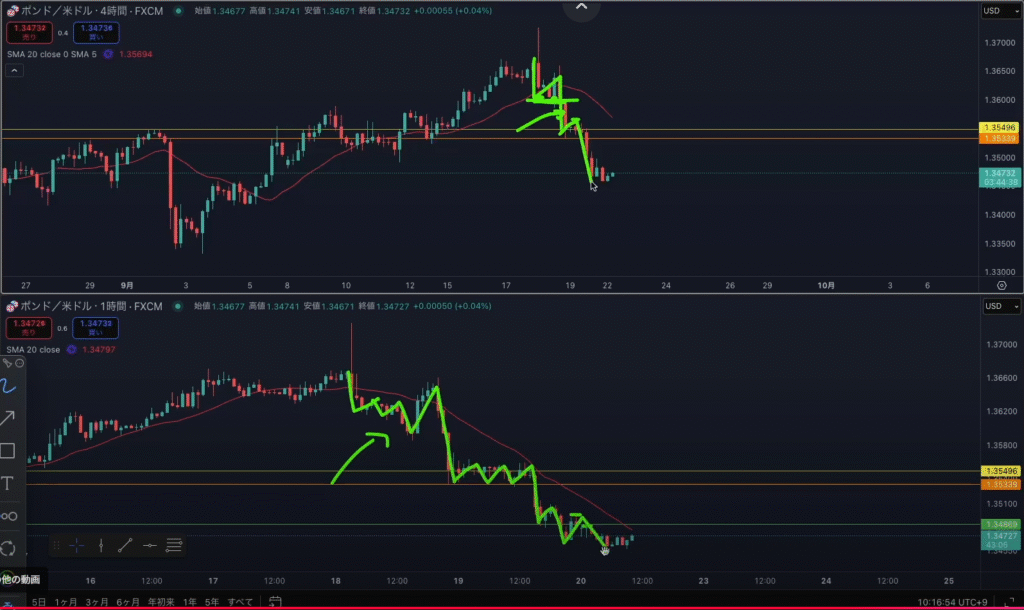This screenshot has height=610, width=1024.
Task: Select the arrow drawing tool
Action: point(9,418)
